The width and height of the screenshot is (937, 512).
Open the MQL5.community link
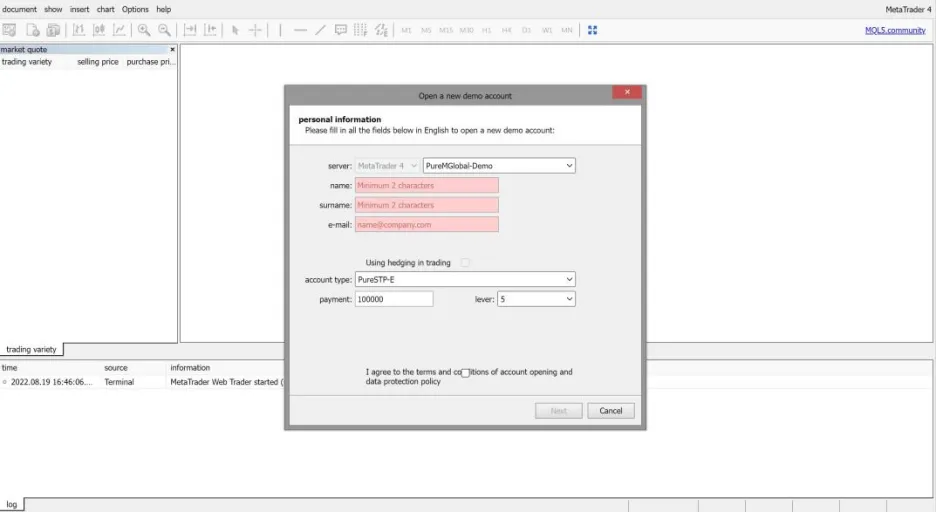(x=895, y=30)
